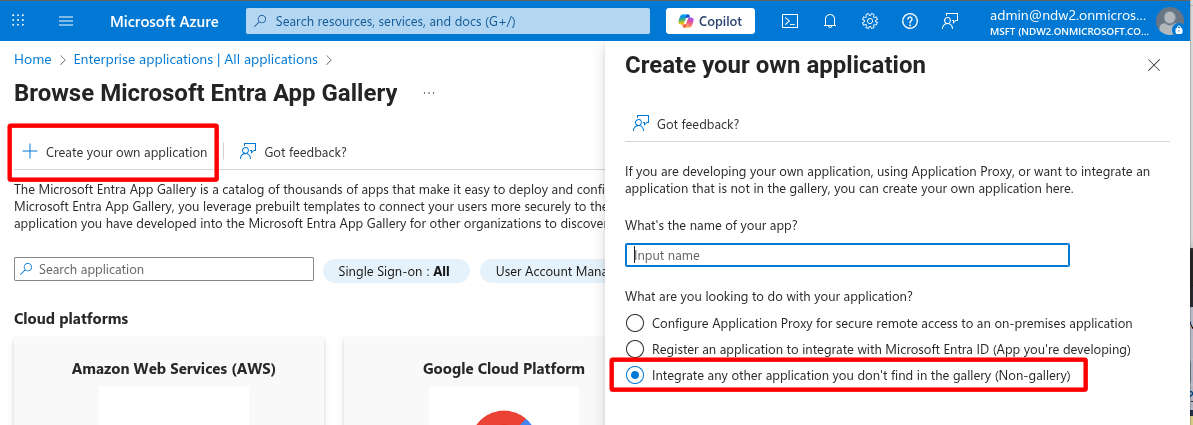Screen dimensions: 1193x425
Task: Launch Cloud Shell terminal icon
Action: 791,21
